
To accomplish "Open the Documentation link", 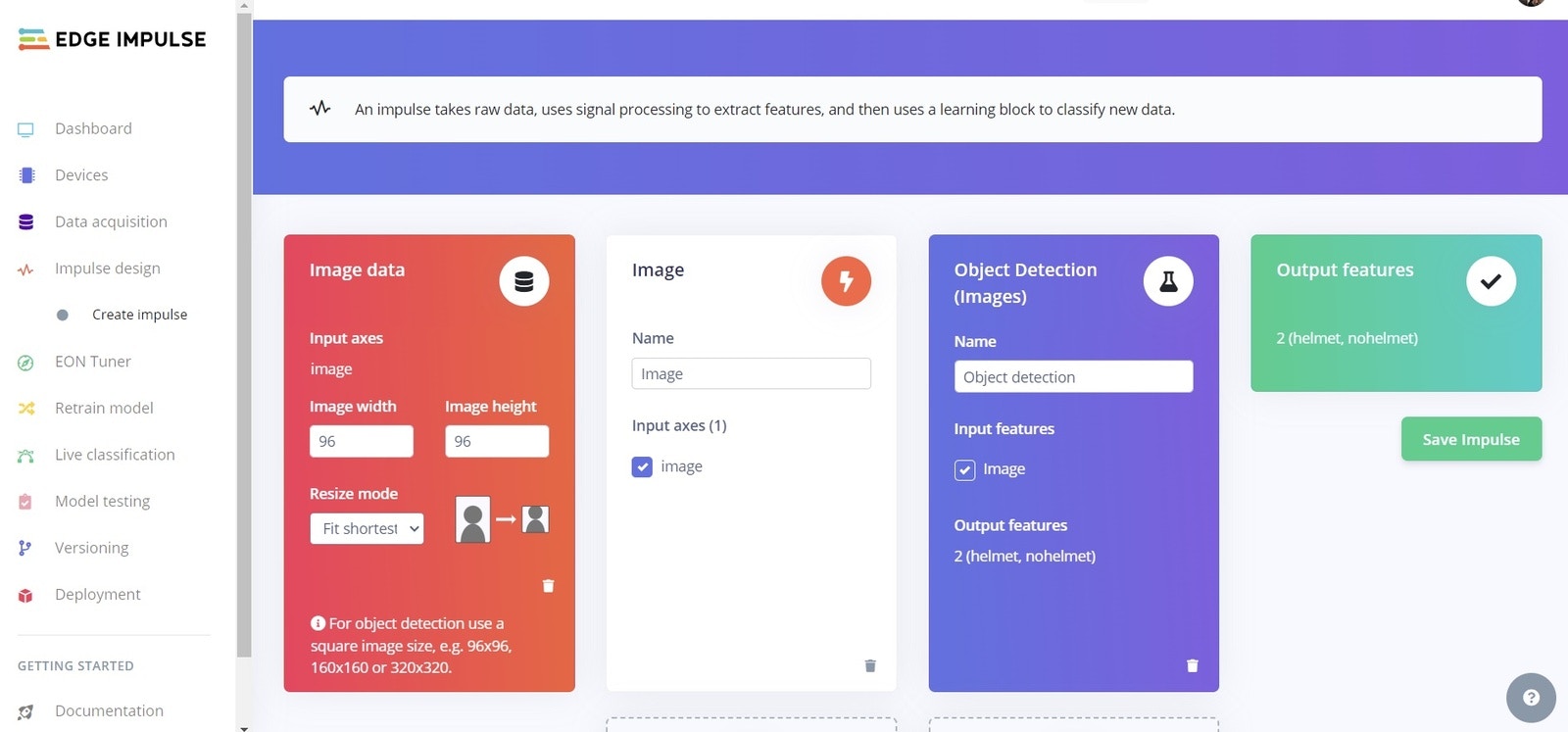I will point(109,711).
